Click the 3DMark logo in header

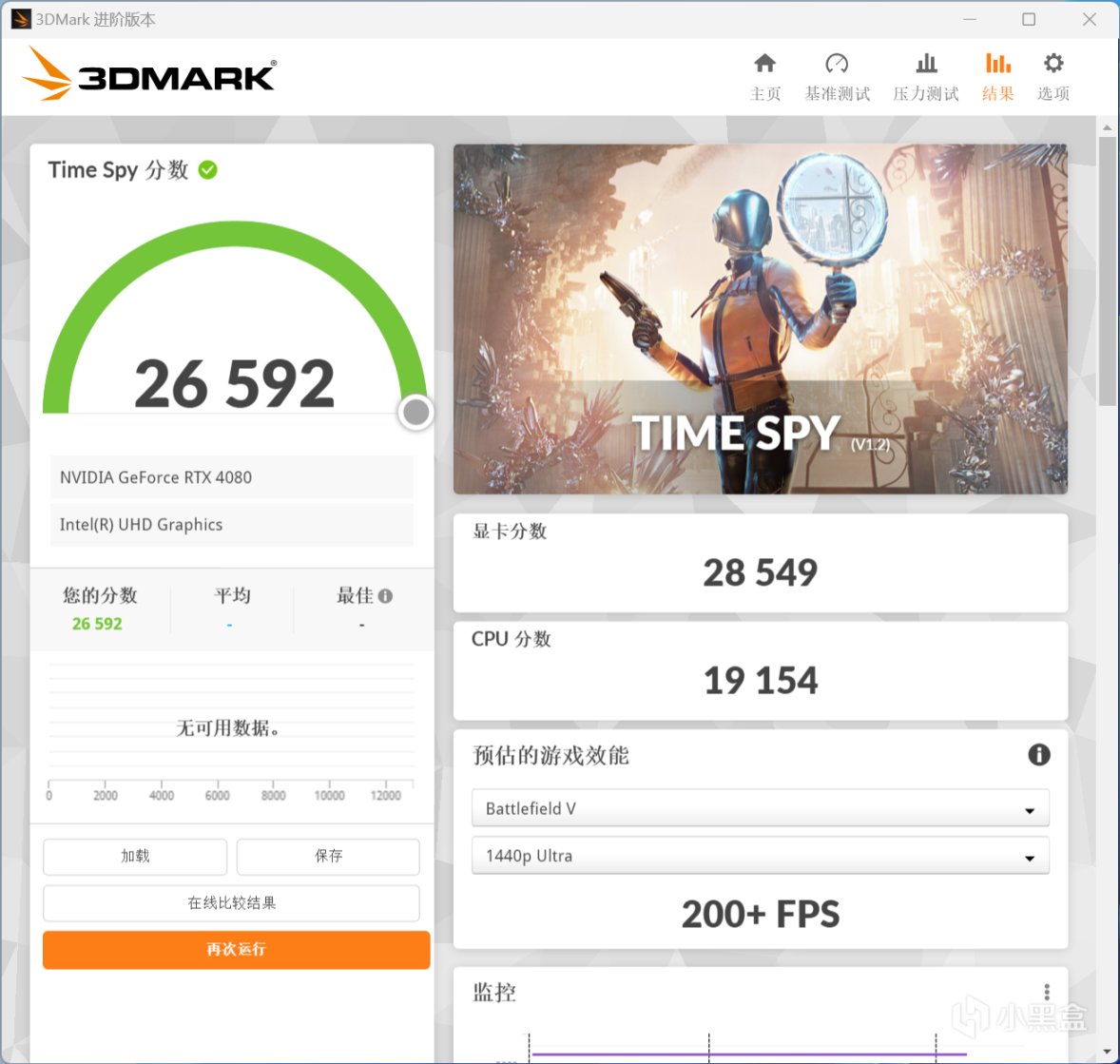coord(149,74)
